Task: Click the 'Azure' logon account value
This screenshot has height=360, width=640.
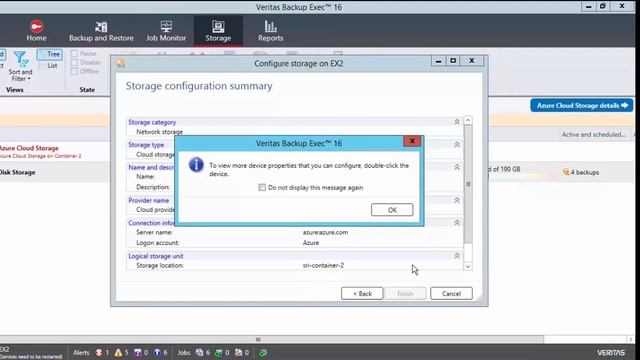Action: click(311, 243)
